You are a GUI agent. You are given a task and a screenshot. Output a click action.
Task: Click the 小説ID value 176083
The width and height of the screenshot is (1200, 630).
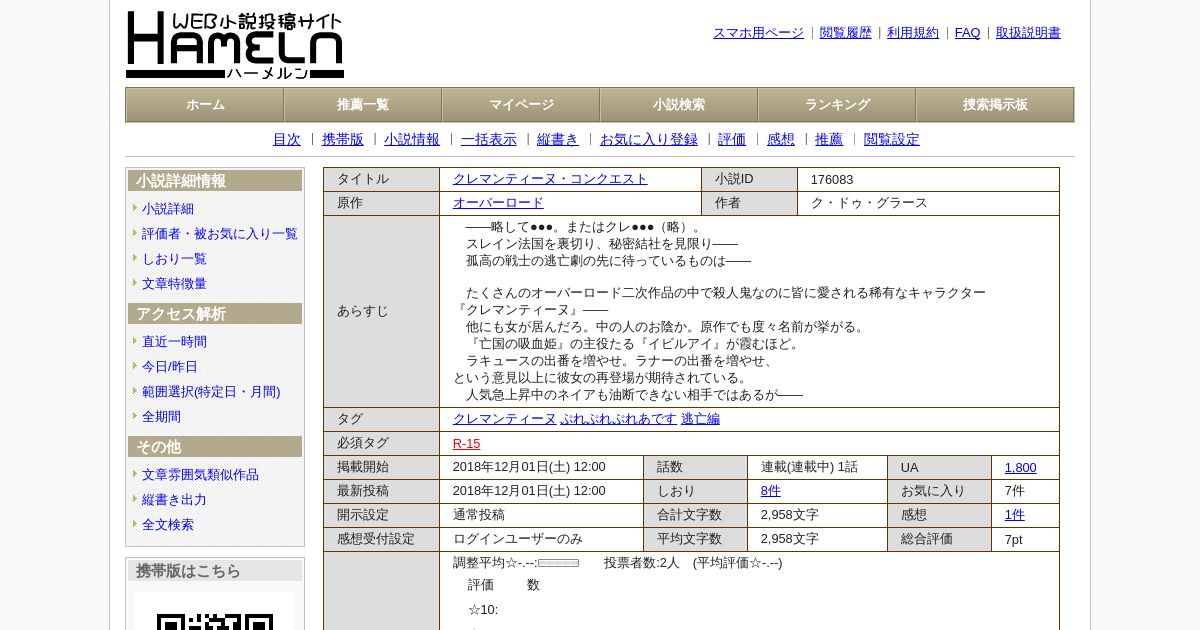coord(832,180)
